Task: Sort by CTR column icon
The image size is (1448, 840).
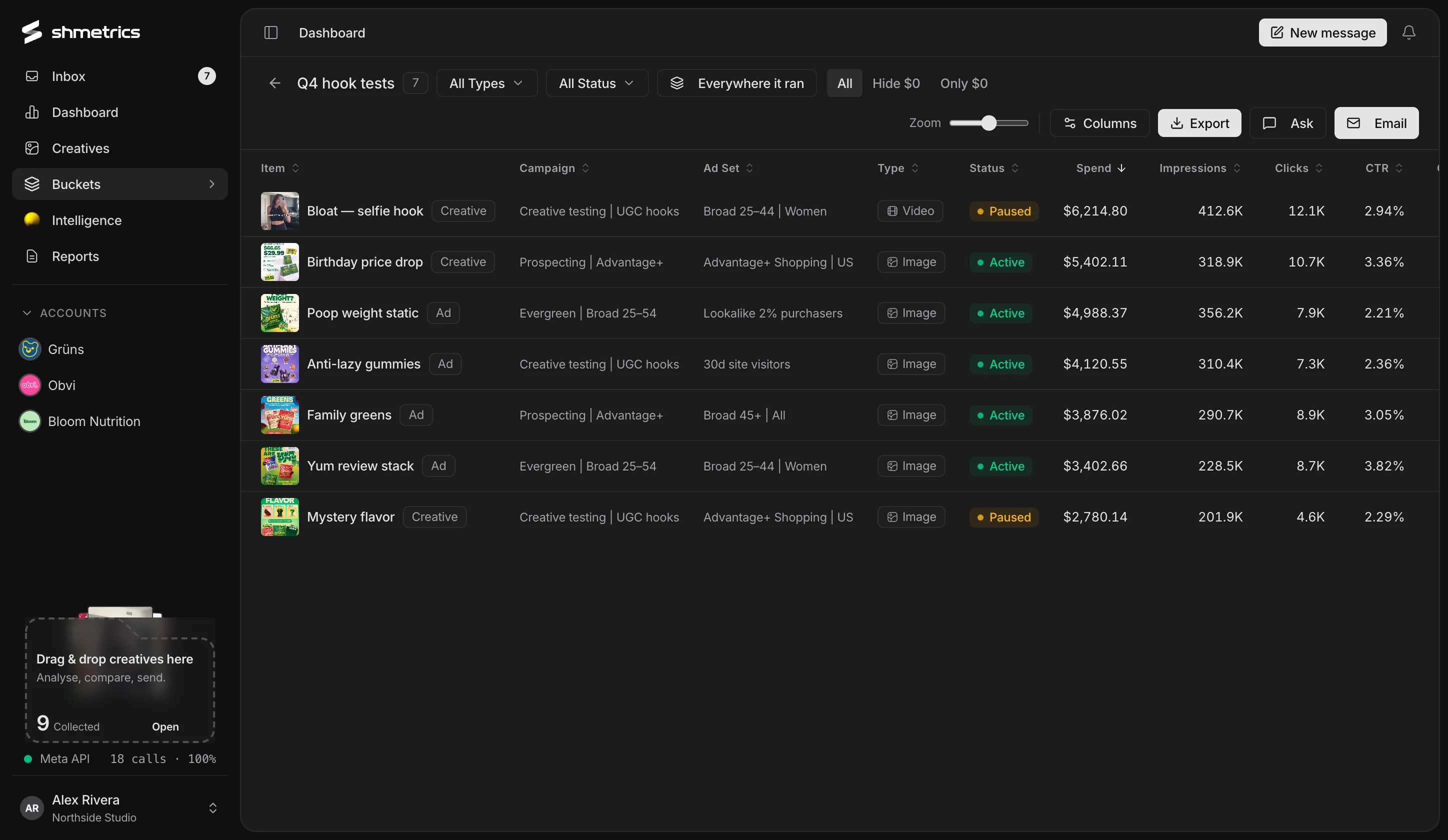Action: point(1398,168)
